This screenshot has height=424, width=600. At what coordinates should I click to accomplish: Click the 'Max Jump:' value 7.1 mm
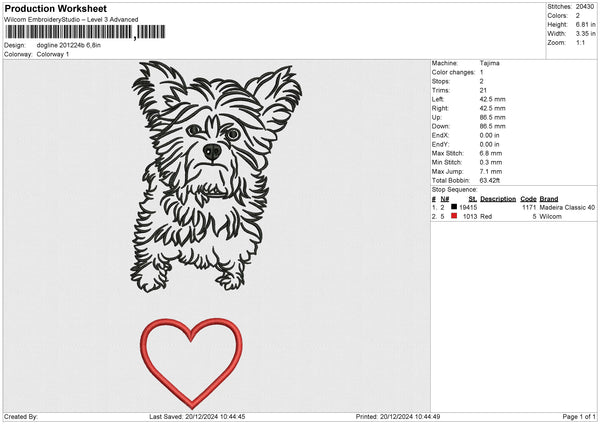pos(491,171)
